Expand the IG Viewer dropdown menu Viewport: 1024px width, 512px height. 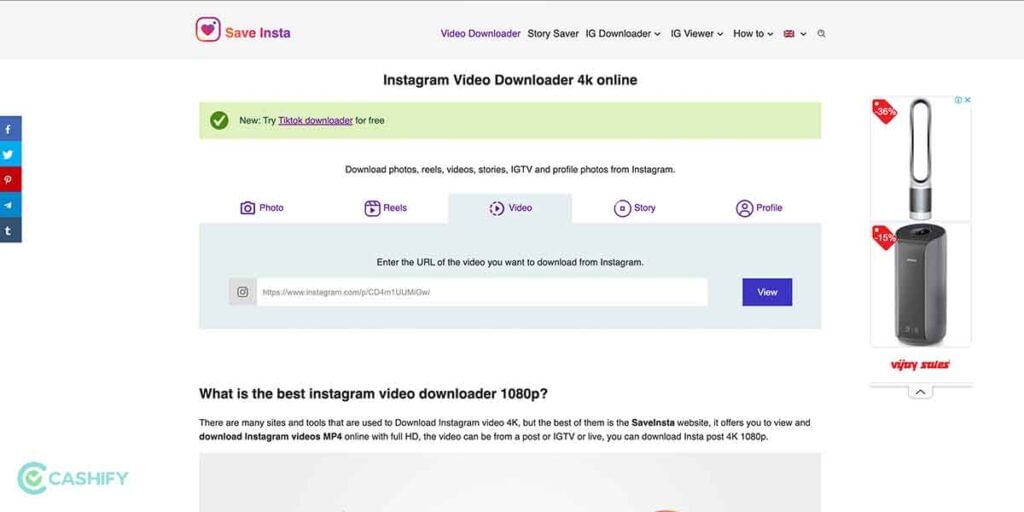[x=697, y=34]
